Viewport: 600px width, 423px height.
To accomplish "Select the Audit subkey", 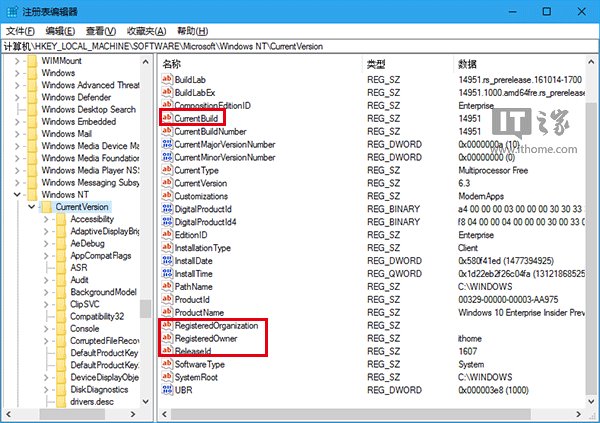I will [x=79, y=280].
